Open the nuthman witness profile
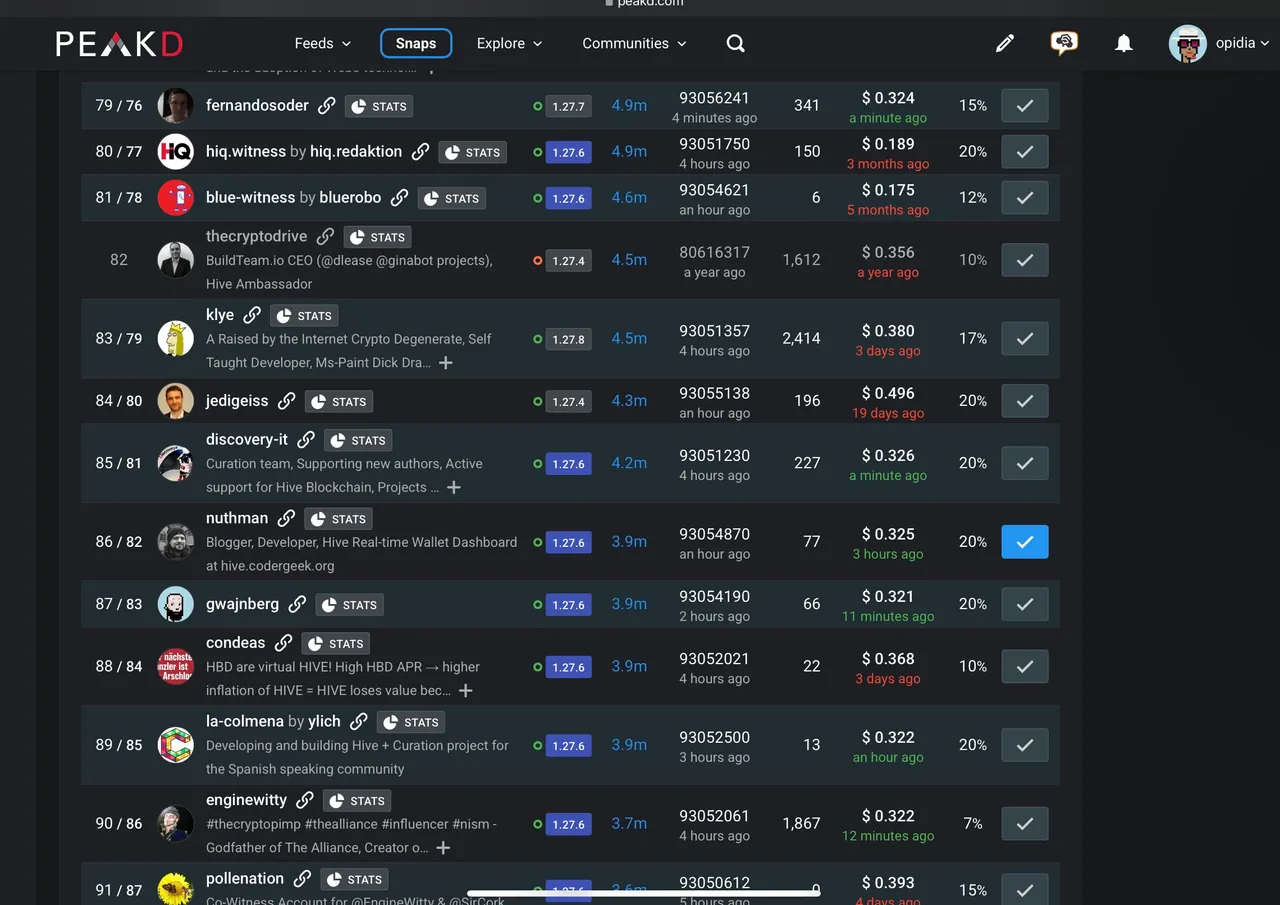 tap(237, 518)
